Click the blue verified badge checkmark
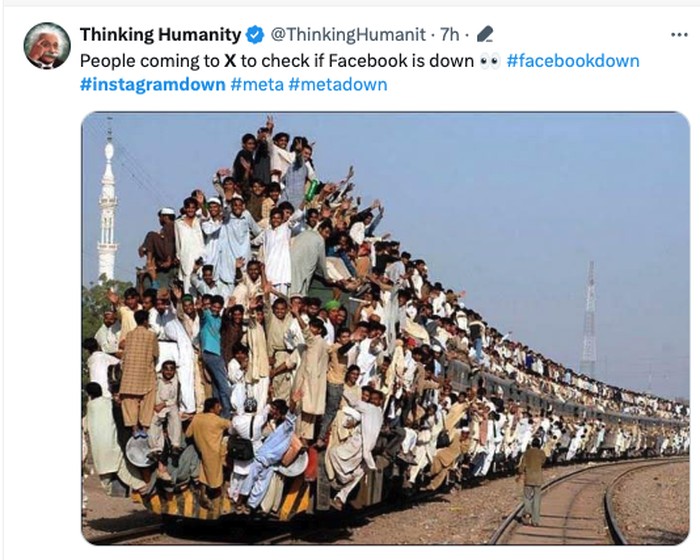The height and width of the screenshot is (560, 700). point(255,34)
